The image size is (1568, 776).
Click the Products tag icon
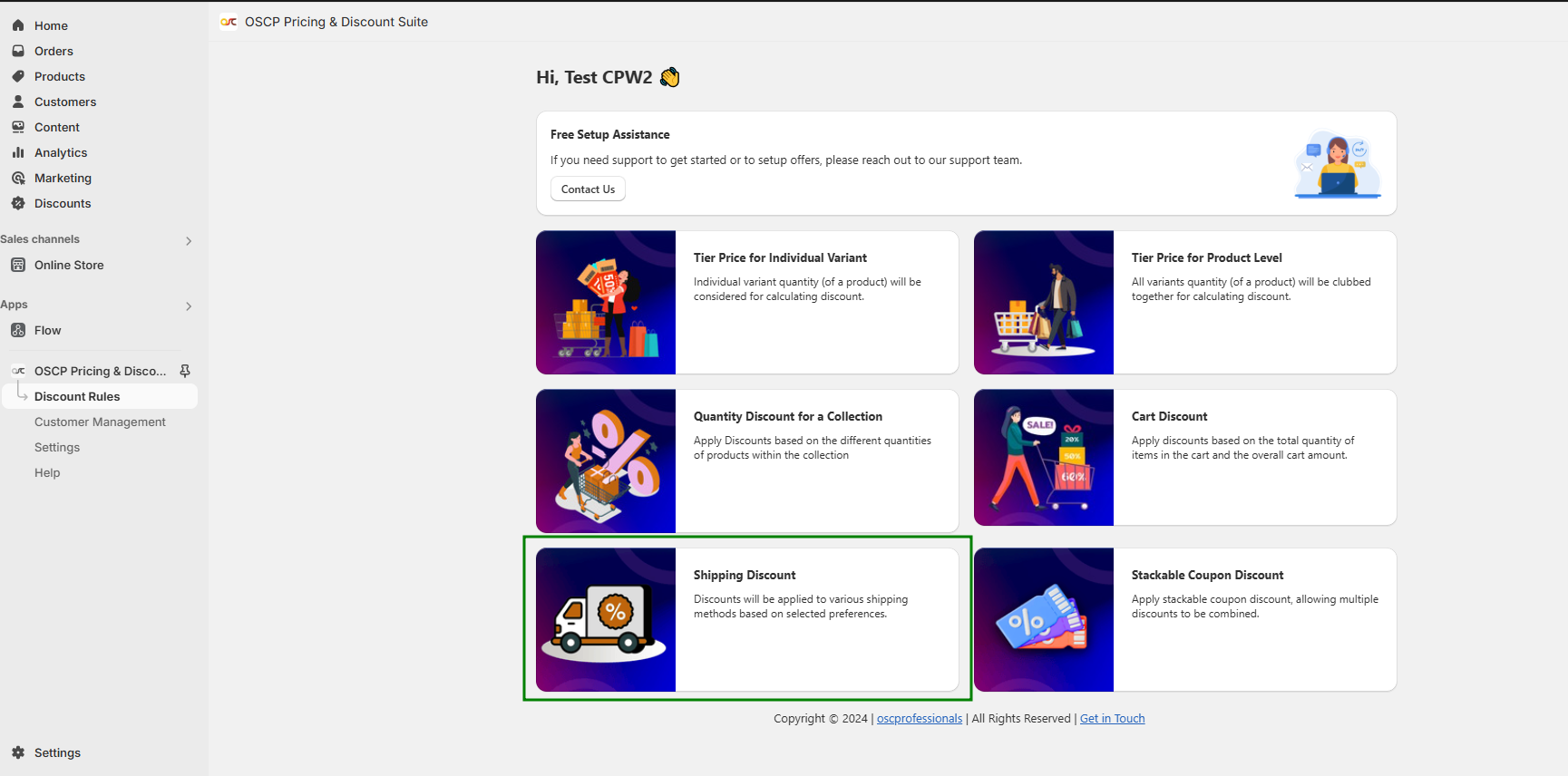[x=18, y=76]
